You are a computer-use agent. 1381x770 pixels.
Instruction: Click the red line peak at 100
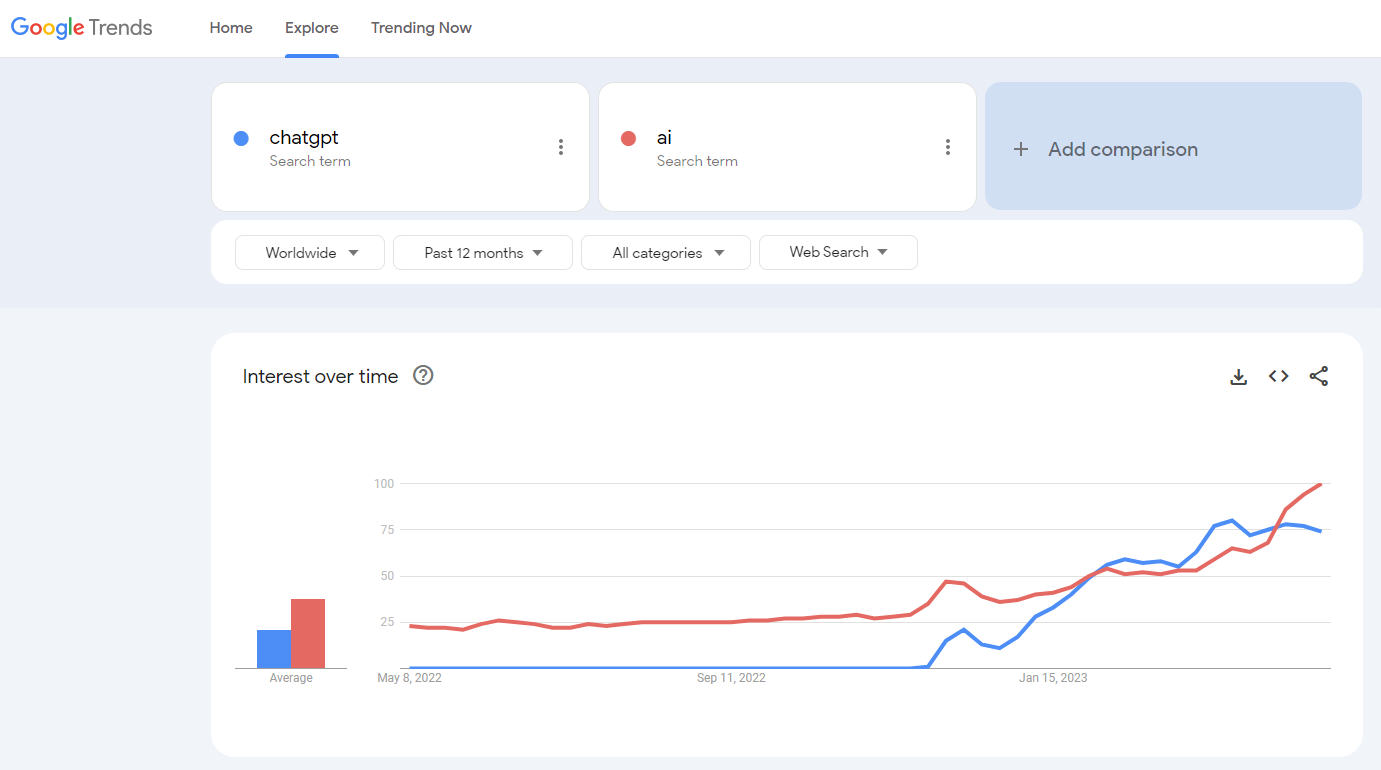[x=1321, y=484]
